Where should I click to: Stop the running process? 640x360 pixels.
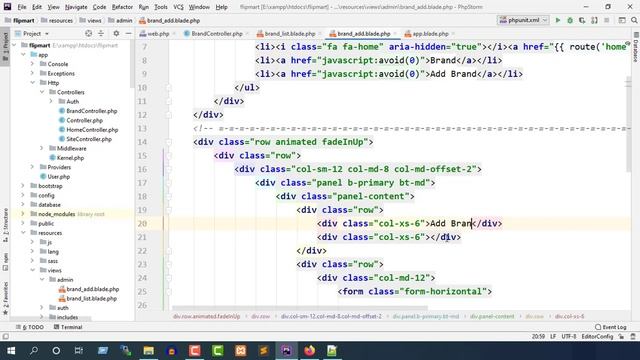click(607, 20)
